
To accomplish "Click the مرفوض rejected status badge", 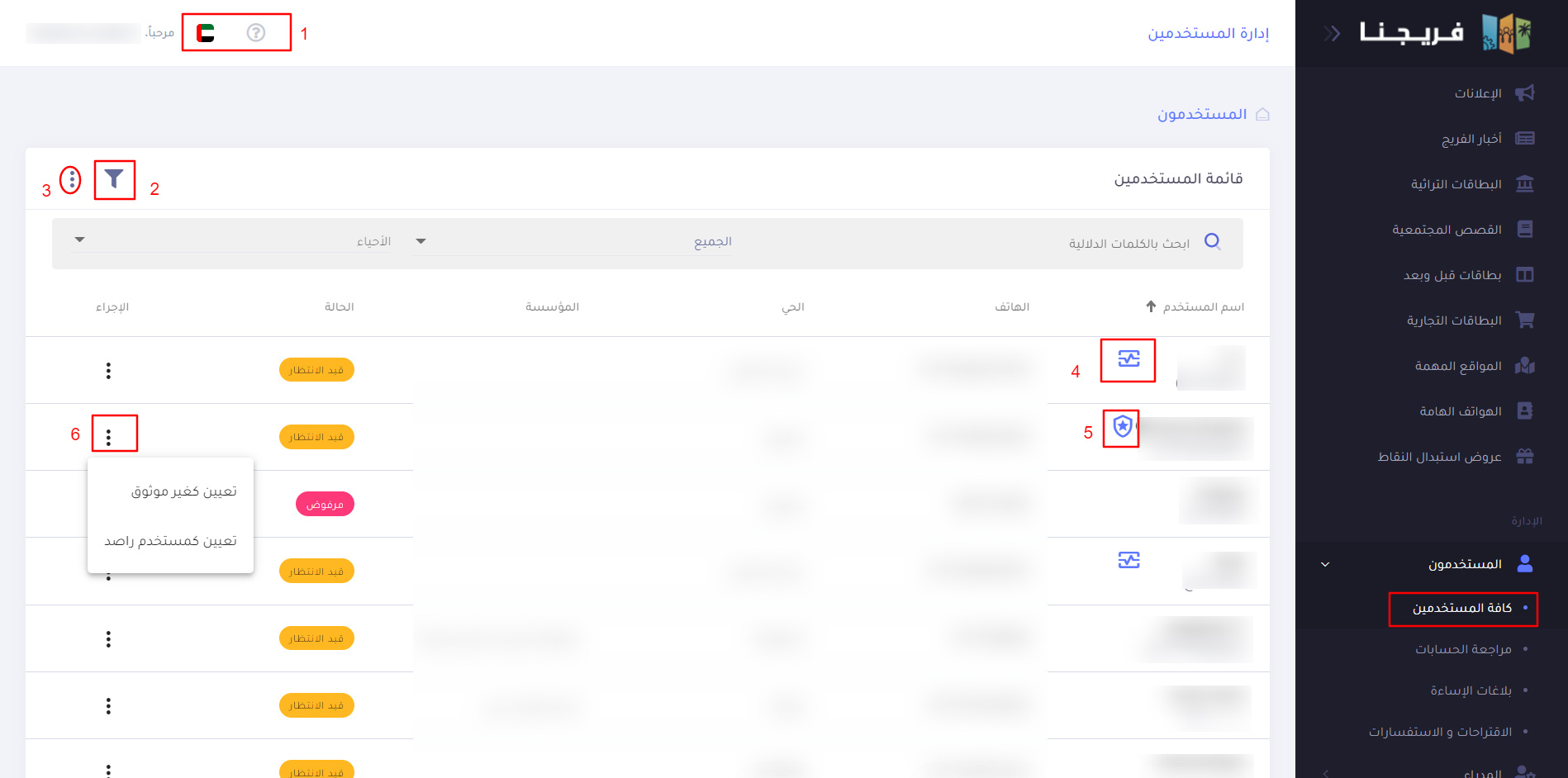I will pyautogui.click(x=325, y=504).
